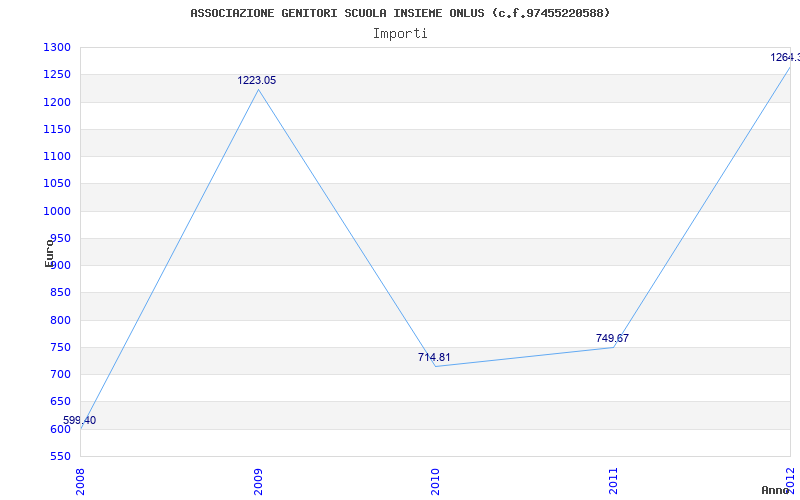Click the 550 y-axis value
The height and width of the screenshot is (500, 800).
[x=60, y=456]
